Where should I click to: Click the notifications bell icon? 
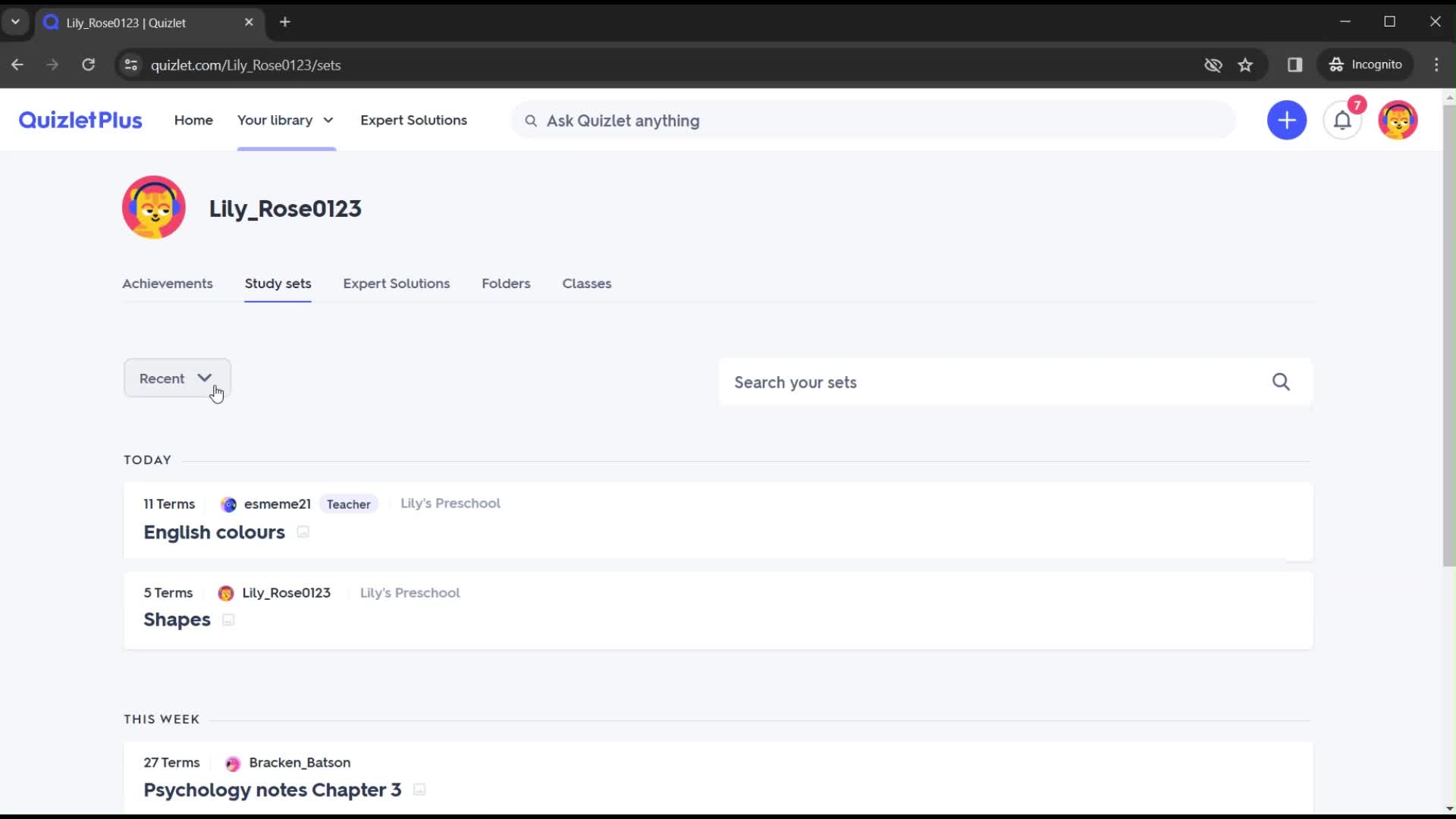click(1343, 120)
